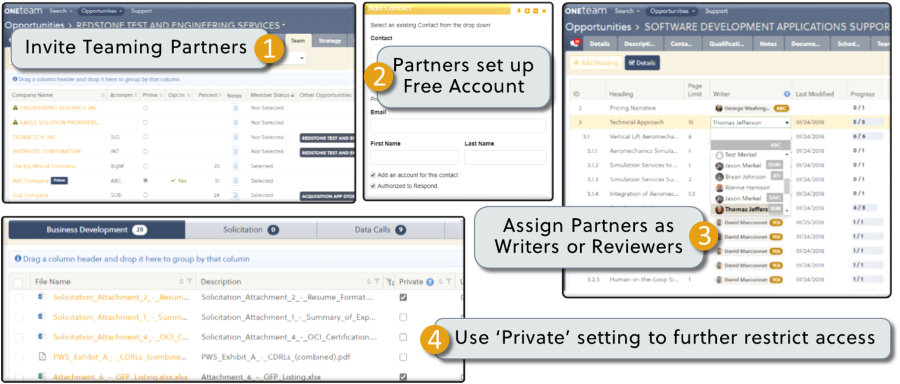
Task: Click the Add Heading button
Action: point(595,63)
